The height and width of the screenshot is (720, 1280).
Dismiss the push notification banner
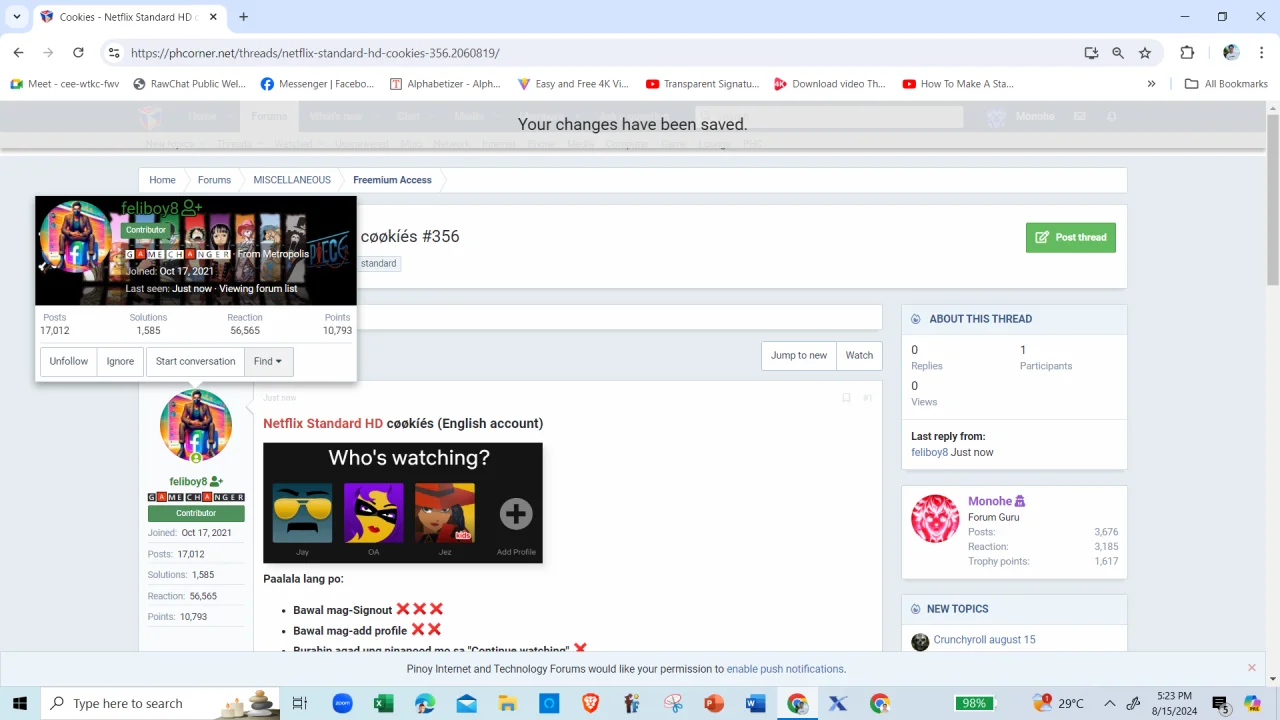(1251, 668)
